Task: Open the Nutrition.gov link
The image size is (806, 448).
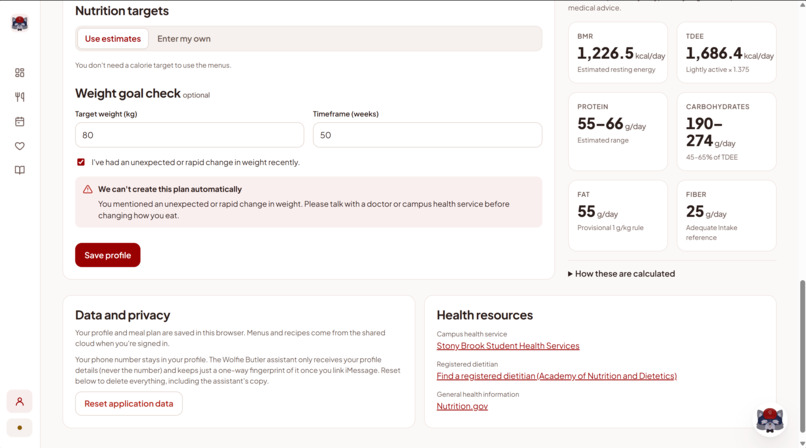Action: point(462,406)
